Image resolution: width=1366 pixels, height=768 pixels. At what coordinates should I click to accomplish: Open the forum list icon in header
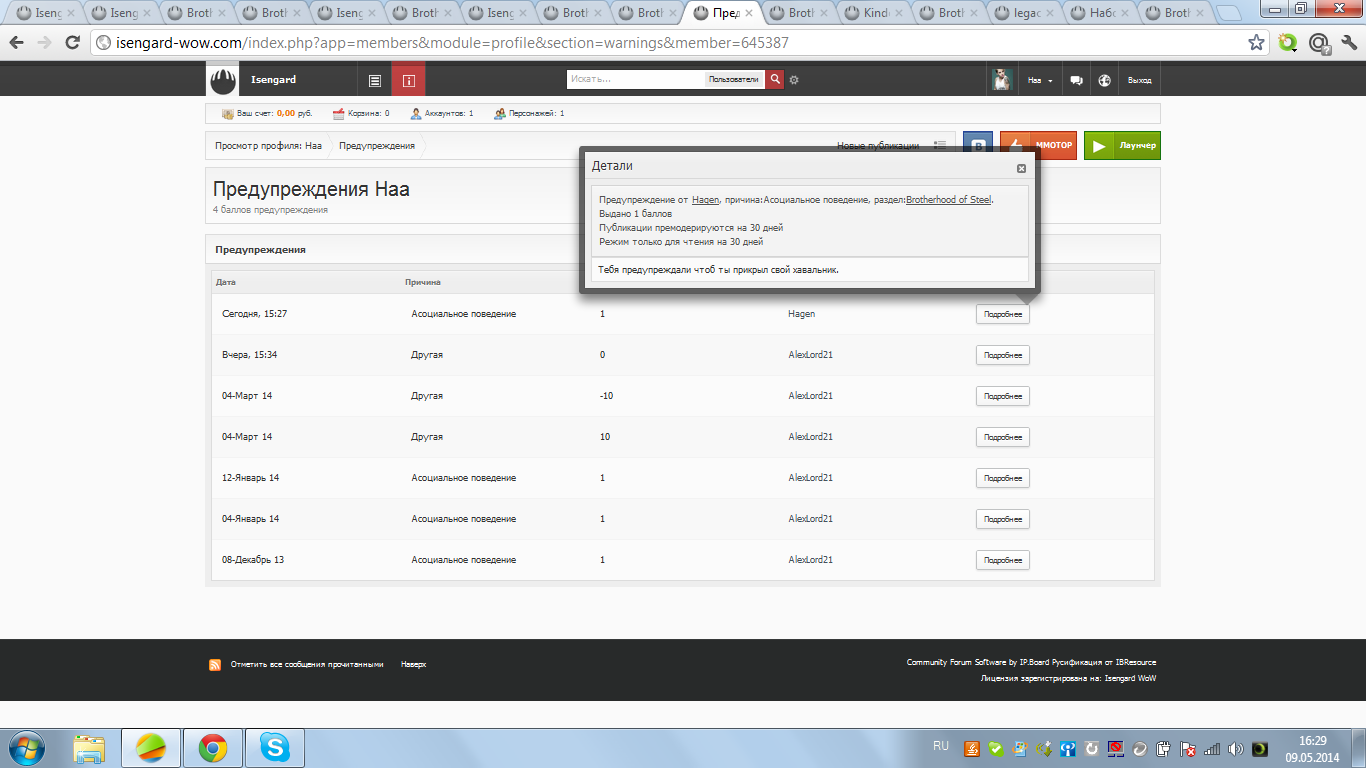point(375,80)
